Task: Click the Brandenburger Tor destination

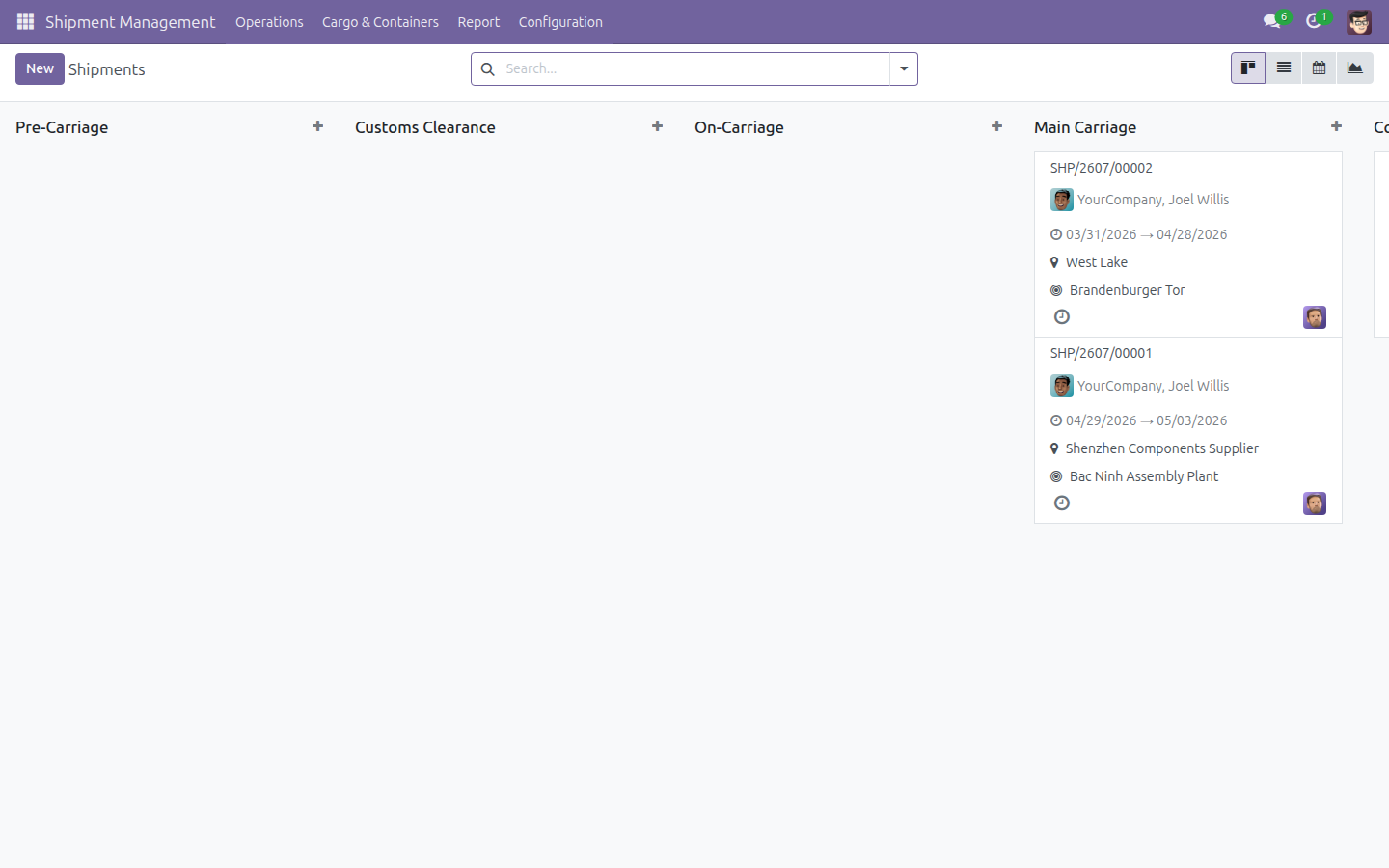Action: 1128,290
